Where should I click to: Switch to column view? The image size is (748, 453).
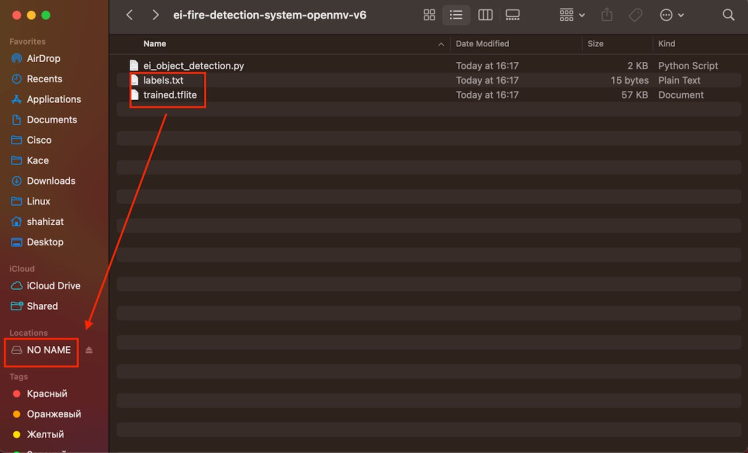(485, 15)
